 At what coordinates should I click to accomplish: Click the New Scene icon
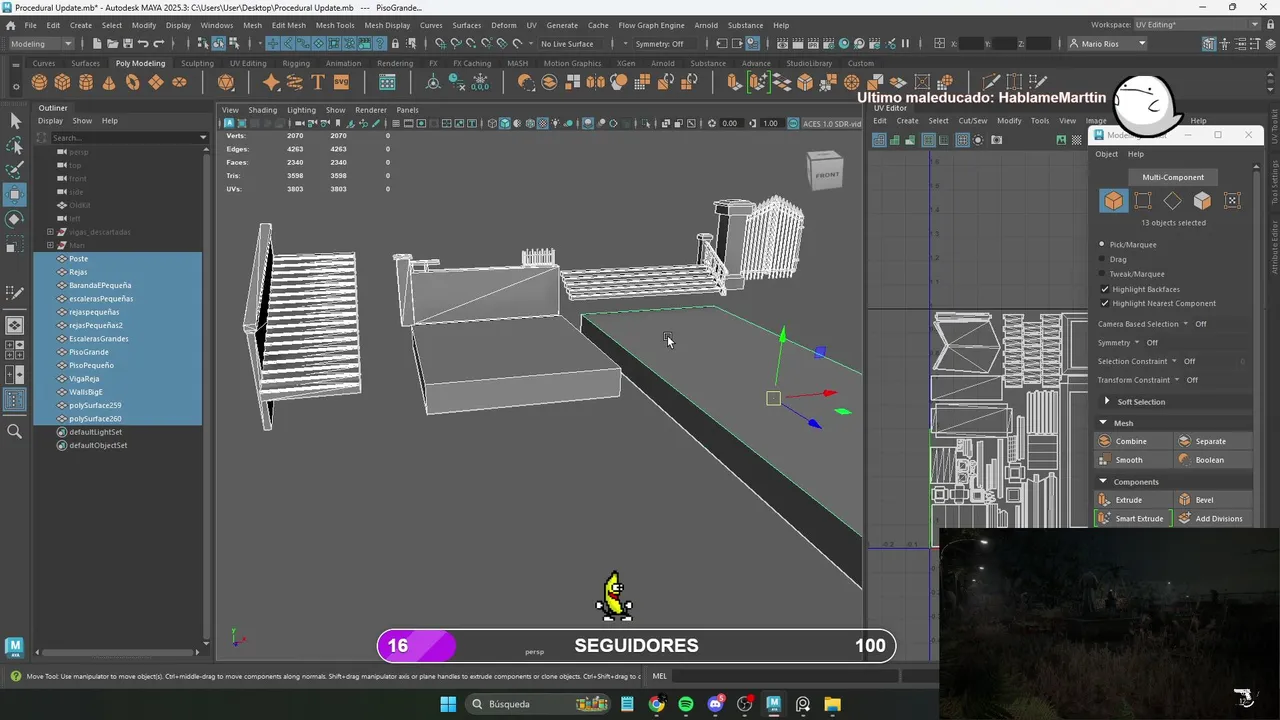pos(97,44)
